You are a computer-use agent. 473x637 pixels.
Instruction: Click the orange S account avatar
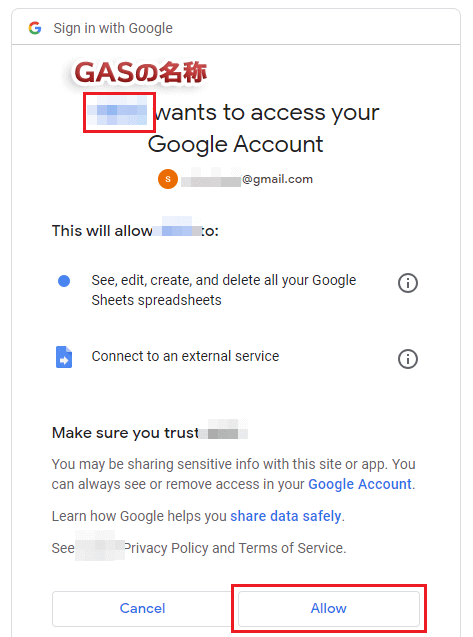click(168, 179)
